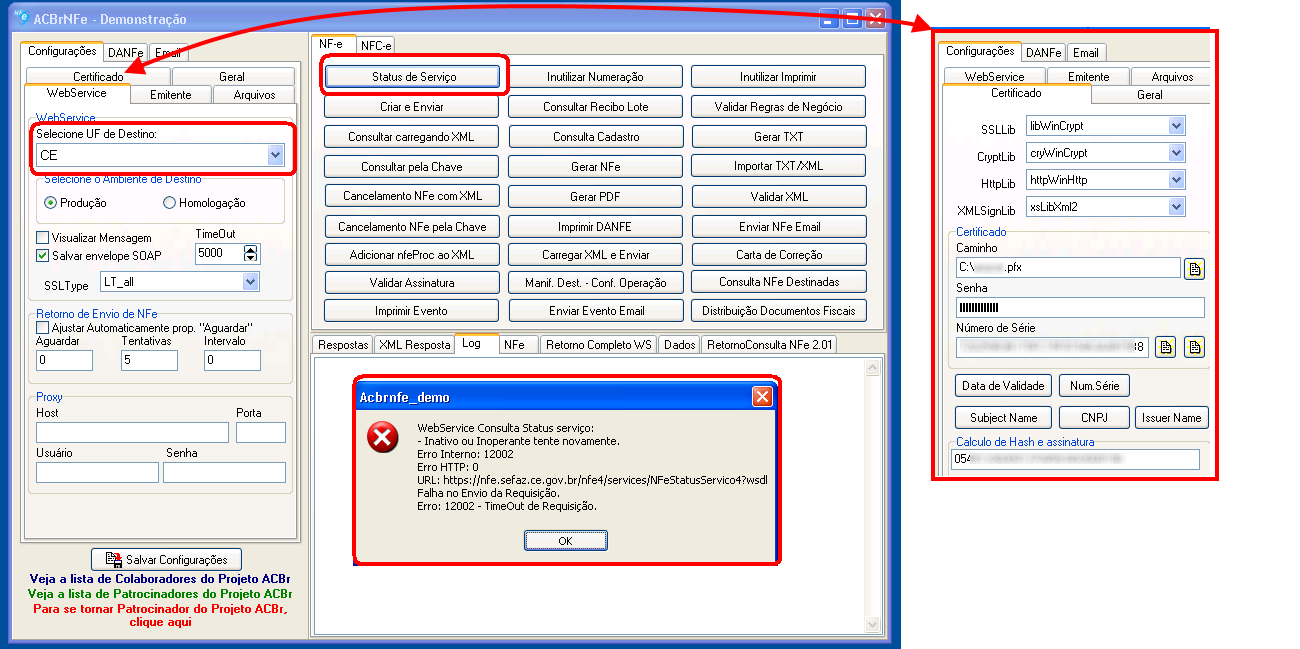Click the Num.Série button
Screen dimensions: 1300x649
(1094, 385)
